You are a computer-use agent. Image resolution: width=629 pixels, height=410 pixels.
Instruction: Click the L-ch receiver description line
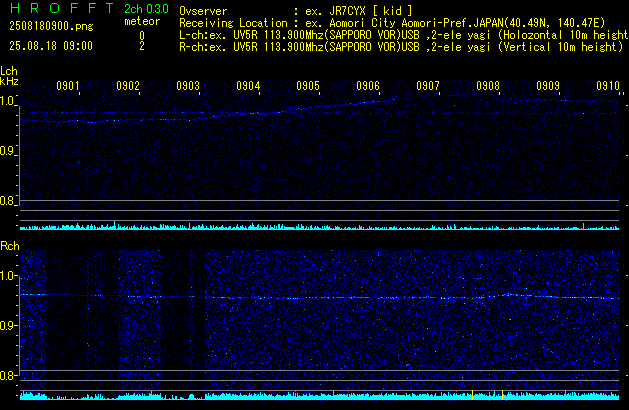(403, 35)
